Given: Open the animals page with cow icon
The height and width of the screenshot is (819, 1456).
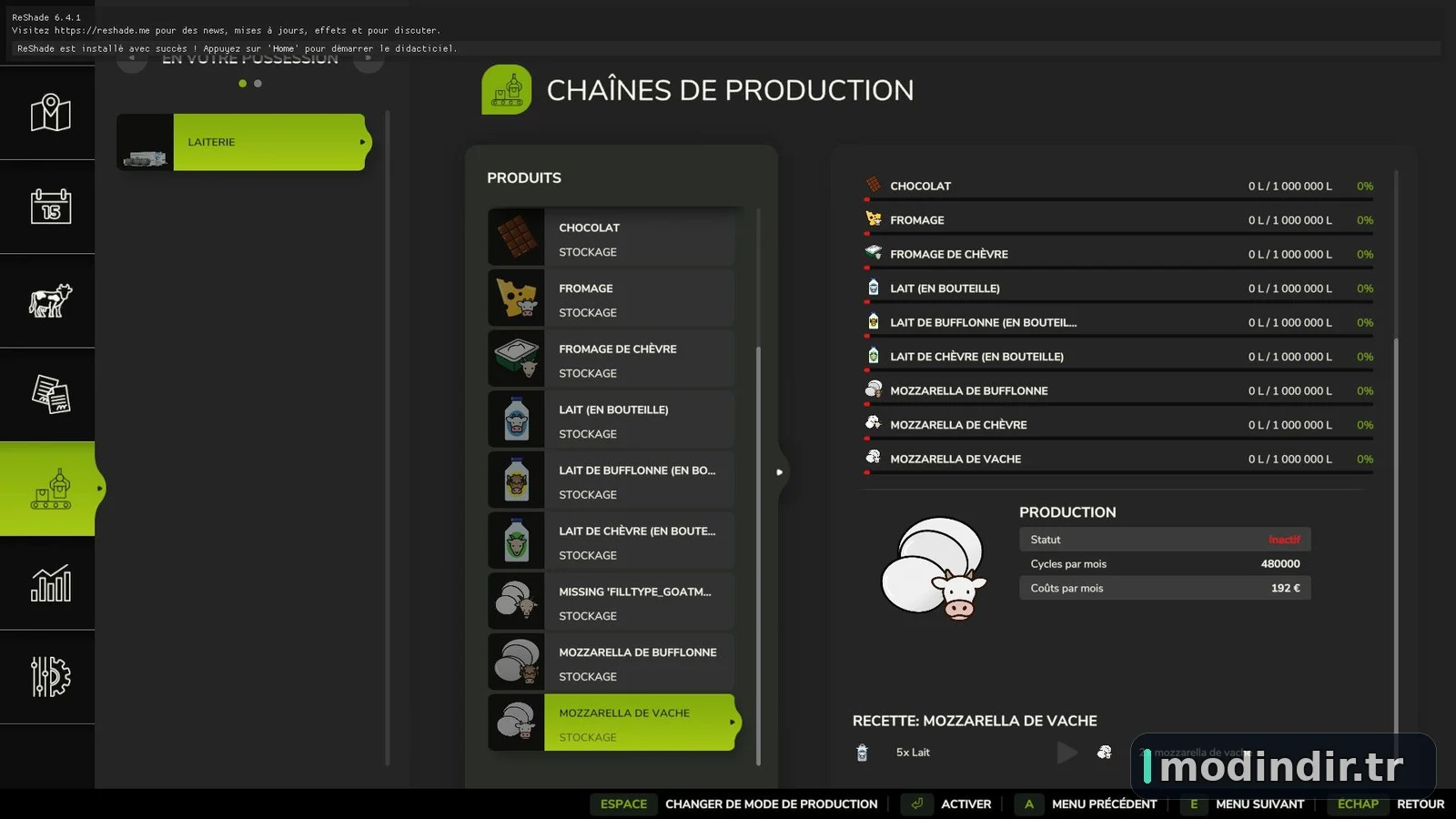Looking at the screenshot, I should pyautogui.click(x=50, y=300).
